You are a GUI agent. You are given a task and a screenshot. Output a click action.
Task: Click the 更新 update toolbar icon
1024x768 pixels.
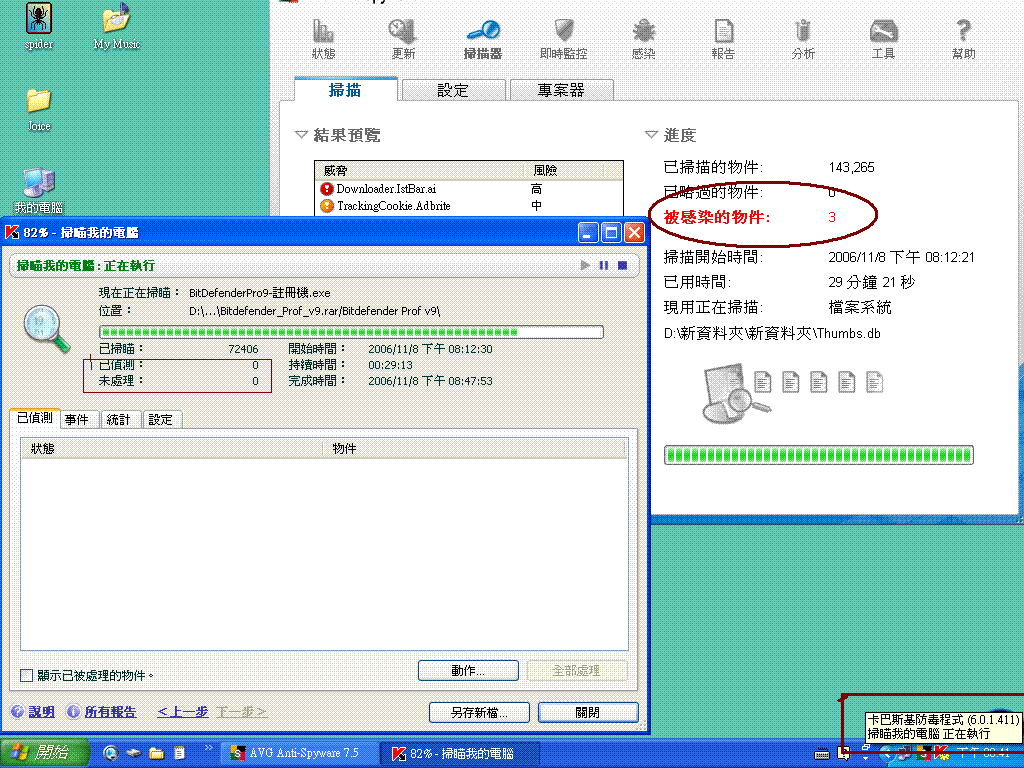403,39
